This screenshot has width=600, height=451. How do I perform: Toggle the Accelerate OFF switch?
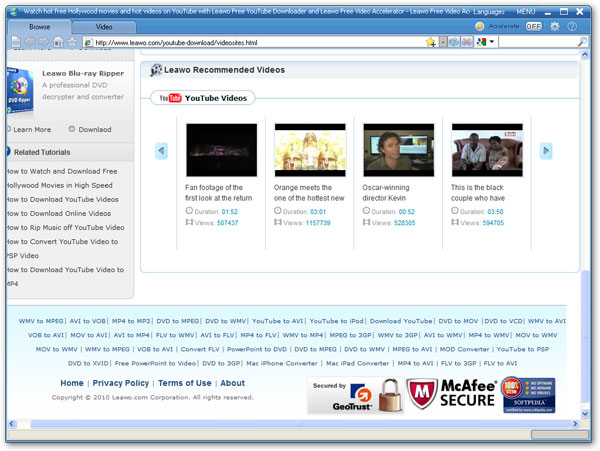point(533,26)
